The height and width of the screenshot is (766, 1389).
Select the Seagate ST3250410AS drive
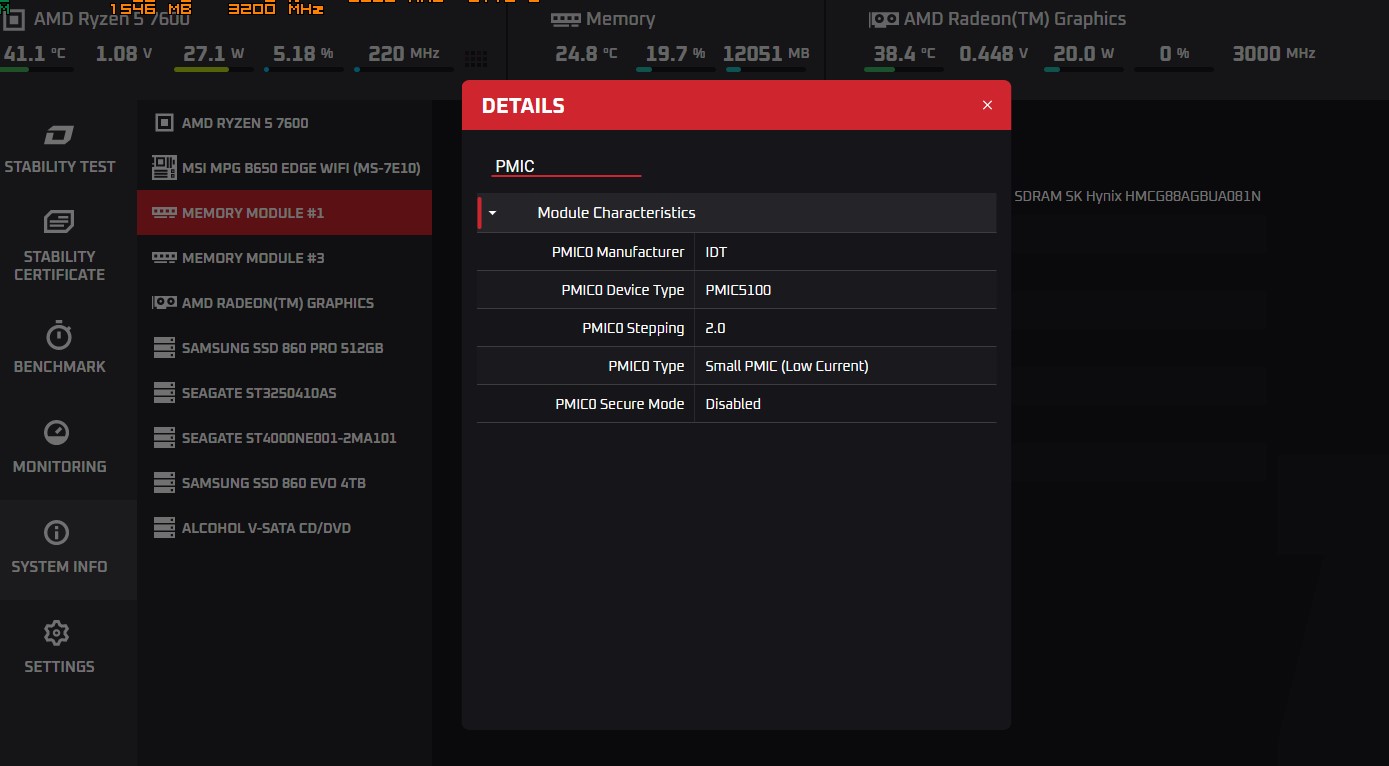(284, 393)
